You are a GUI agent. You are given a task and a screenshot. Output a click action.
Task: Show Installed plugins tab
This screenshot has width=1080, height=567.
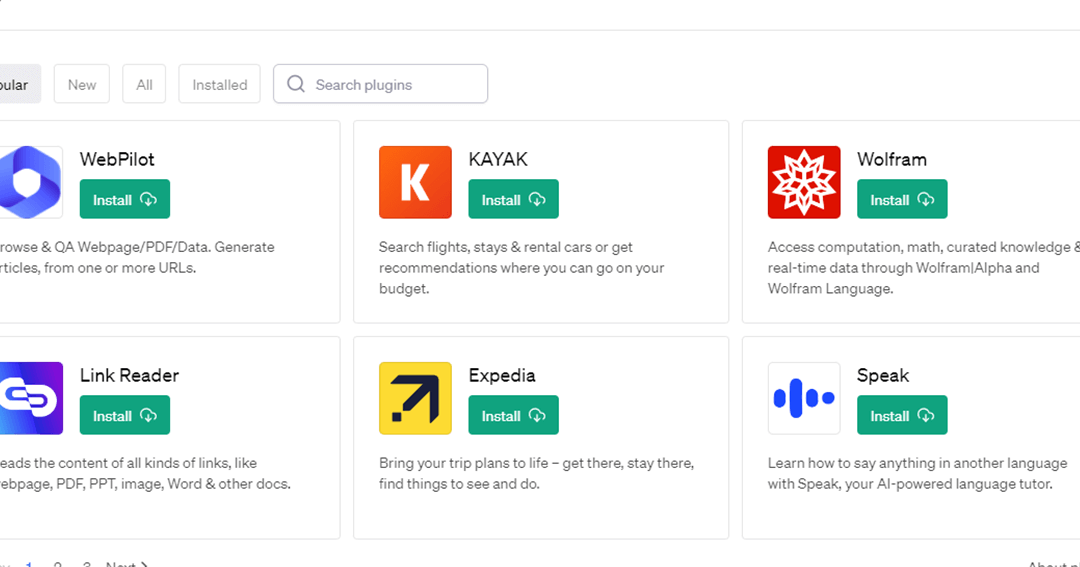click(x=220, y=84)
